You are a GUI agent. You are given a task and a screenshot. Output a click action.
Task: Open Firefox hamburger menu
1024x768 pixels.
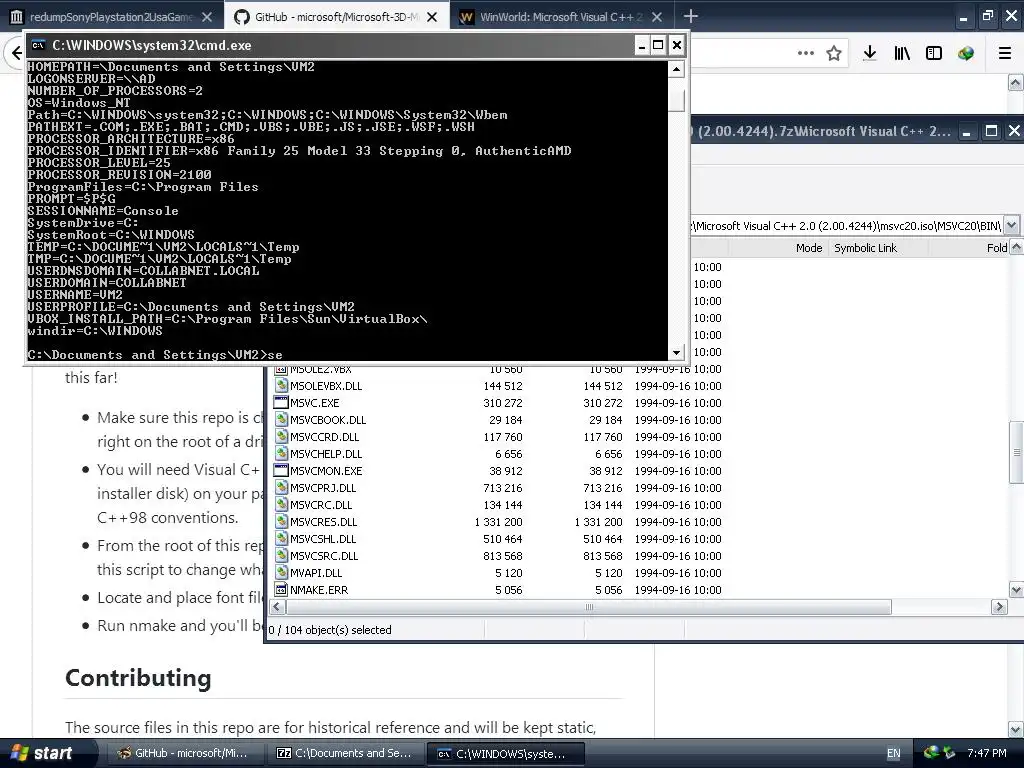pyautogui.click(x=1005, y=54)
